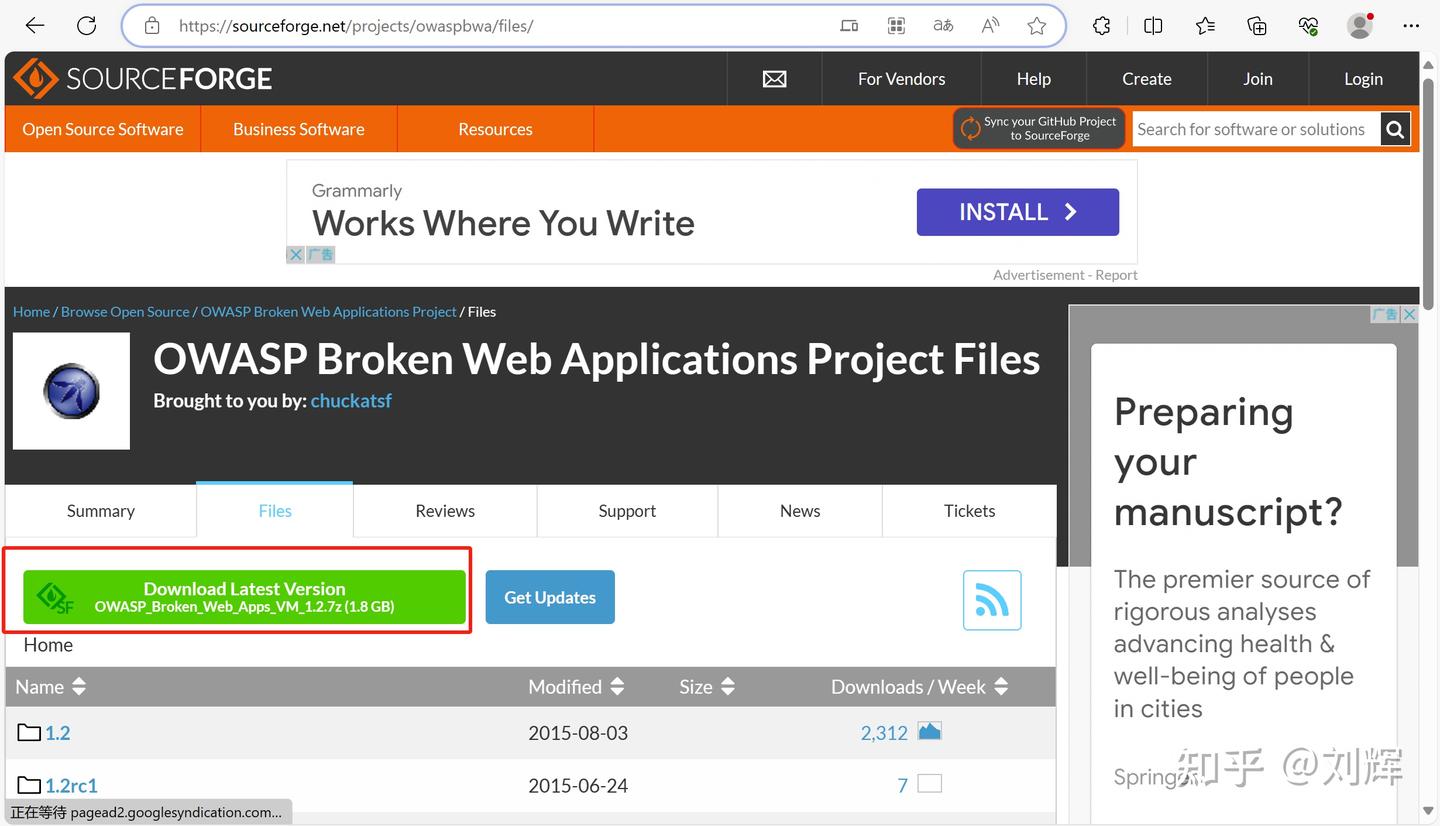The width and height of the screenshot is (1440, 826).
Task: Open the collections icon in toolbar
Action: 1257,26
